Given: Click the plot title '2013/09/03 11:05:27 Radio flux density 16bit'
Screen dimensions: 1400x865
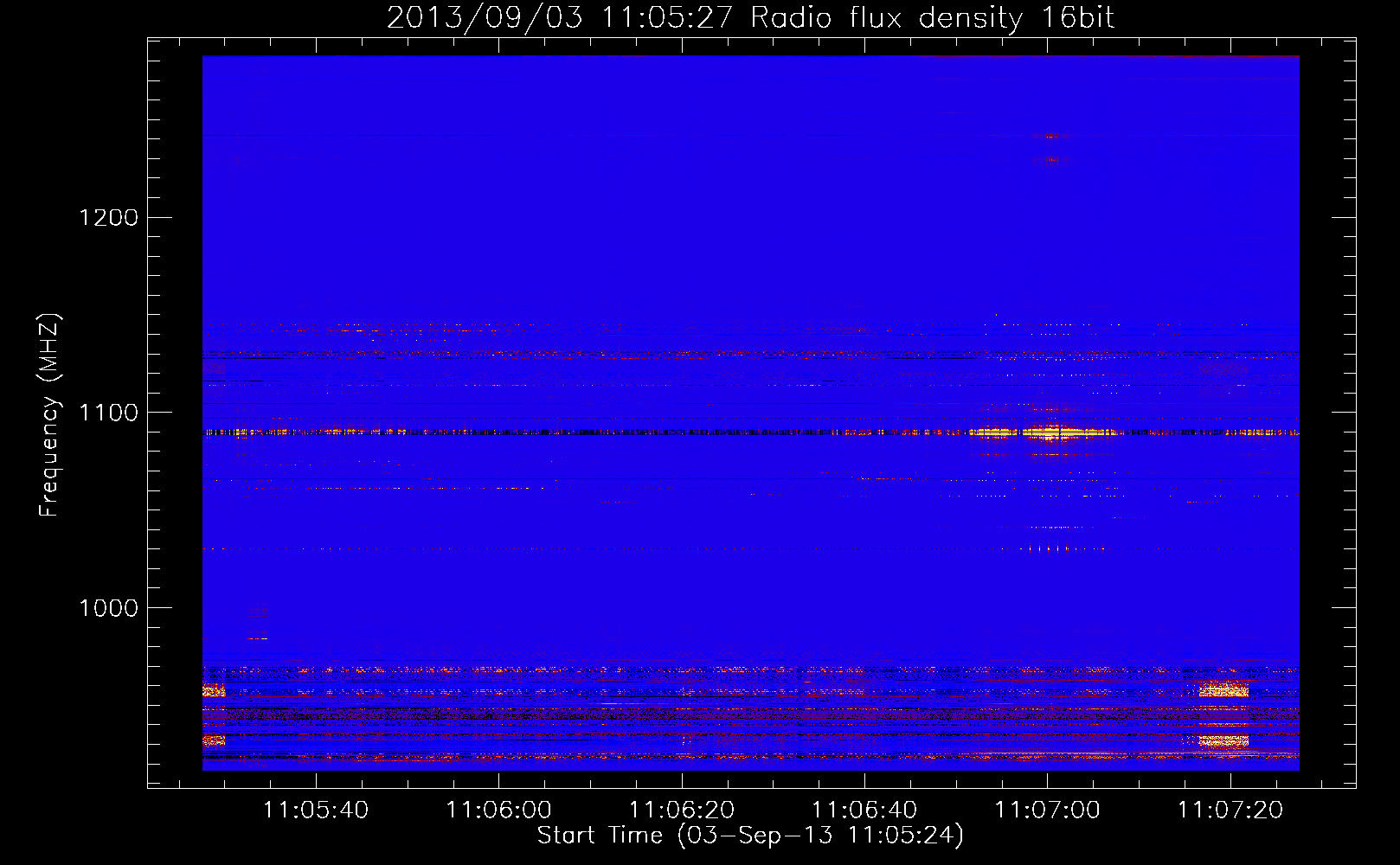Looking at the screenshot, I should (750, 18).
